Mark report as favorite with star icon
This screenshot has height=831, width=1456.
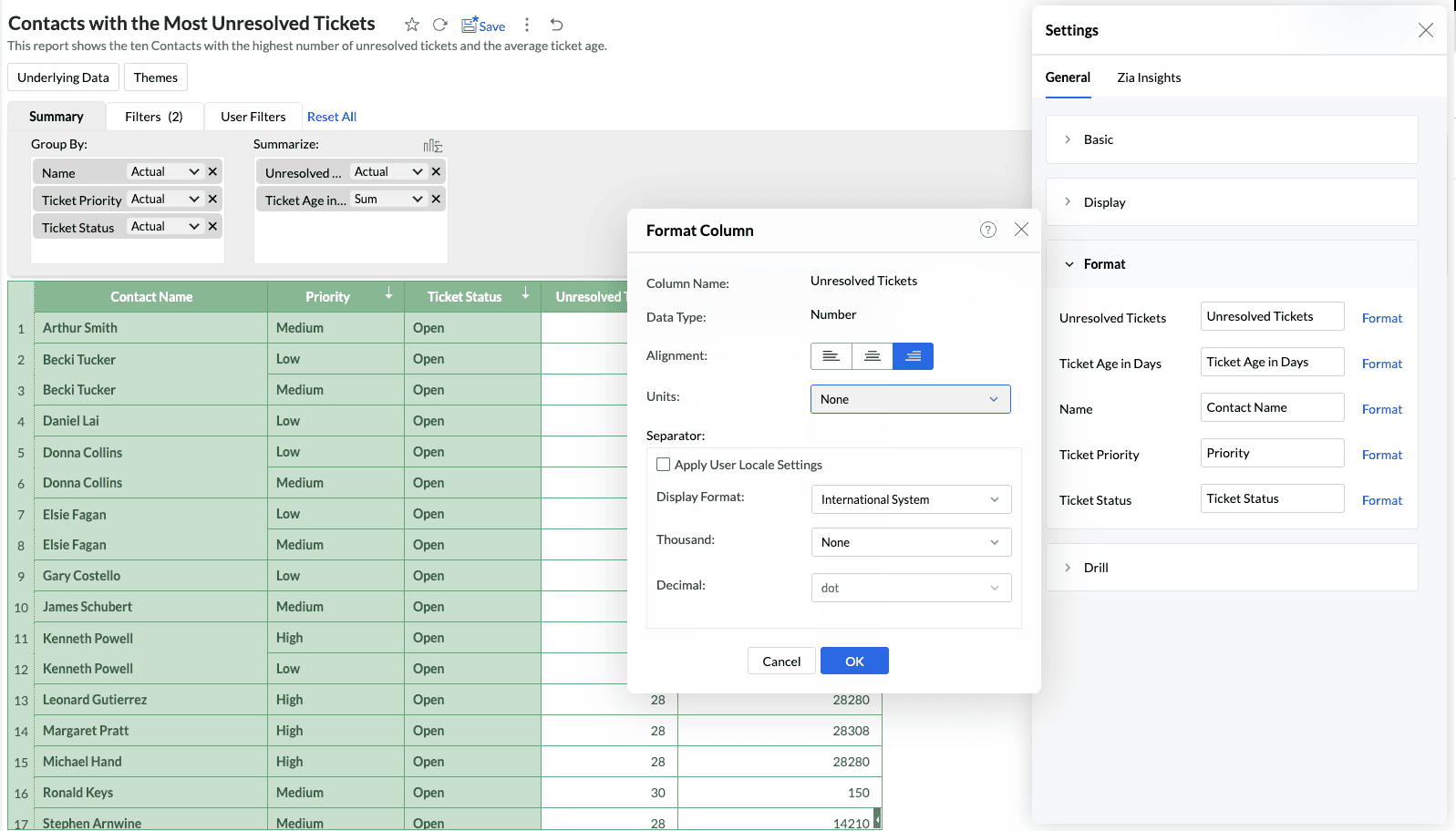[x=412, y=25]
